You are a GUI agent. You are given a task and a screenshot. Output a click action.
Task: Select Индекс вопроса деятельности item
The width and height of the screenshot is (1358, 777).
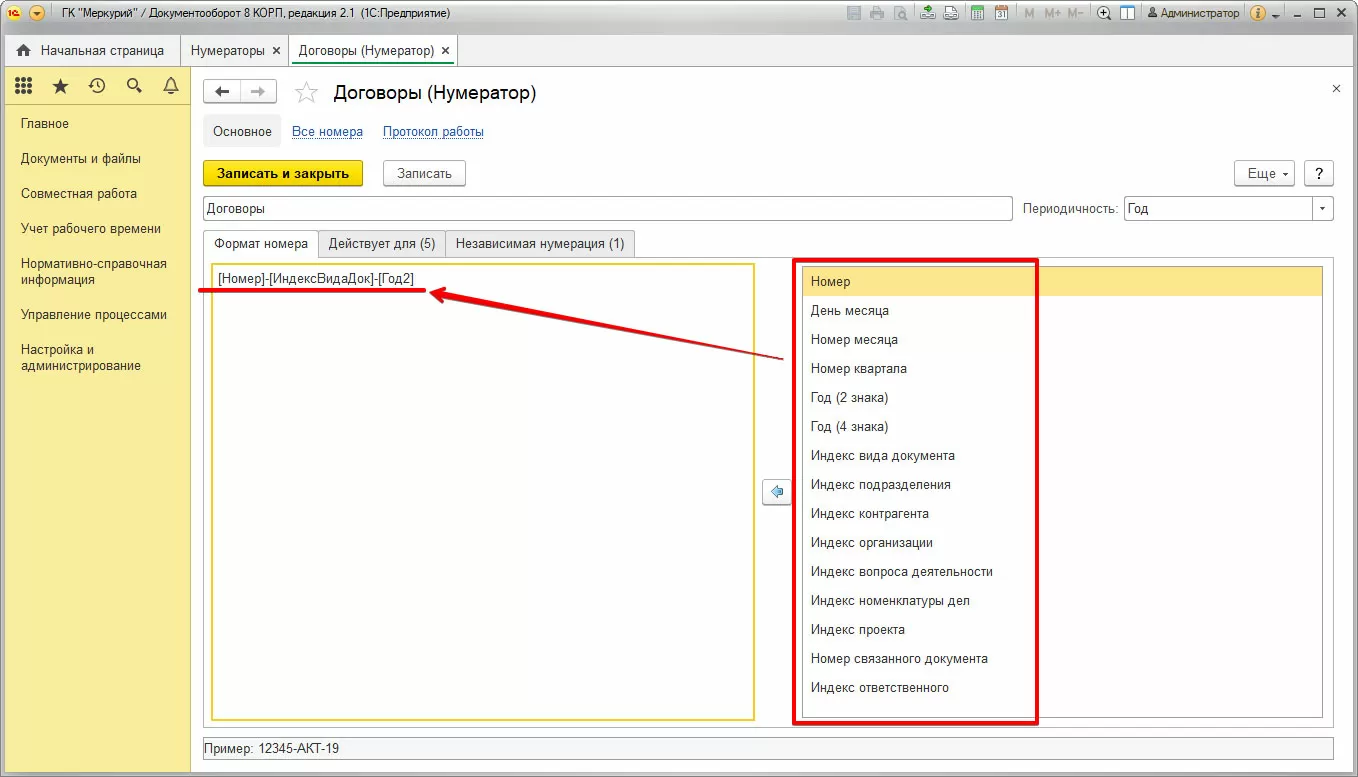tap(1063, 572)
